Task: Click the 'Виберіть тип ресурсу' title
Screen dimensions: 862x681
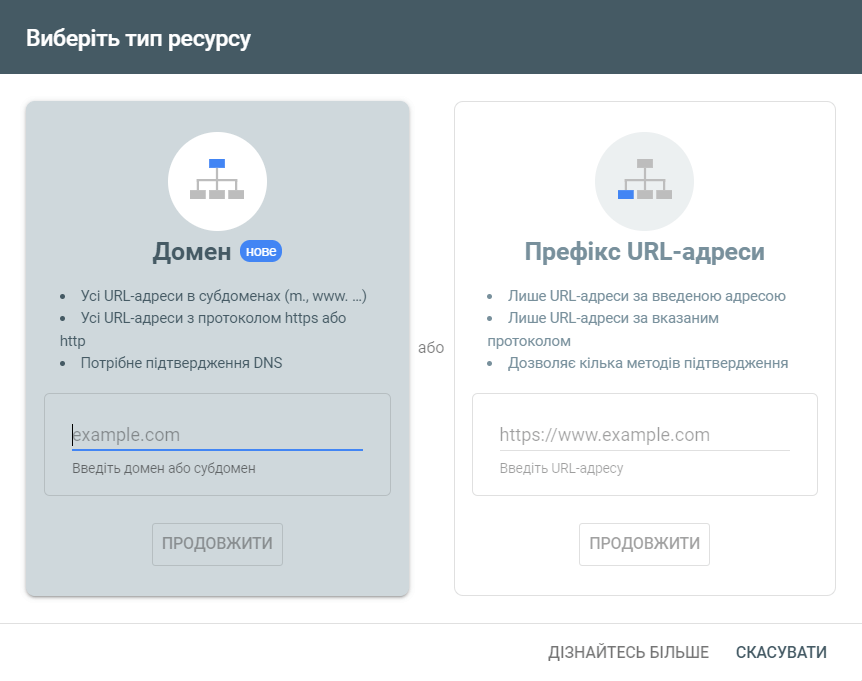Action: (x=138, y=38)
